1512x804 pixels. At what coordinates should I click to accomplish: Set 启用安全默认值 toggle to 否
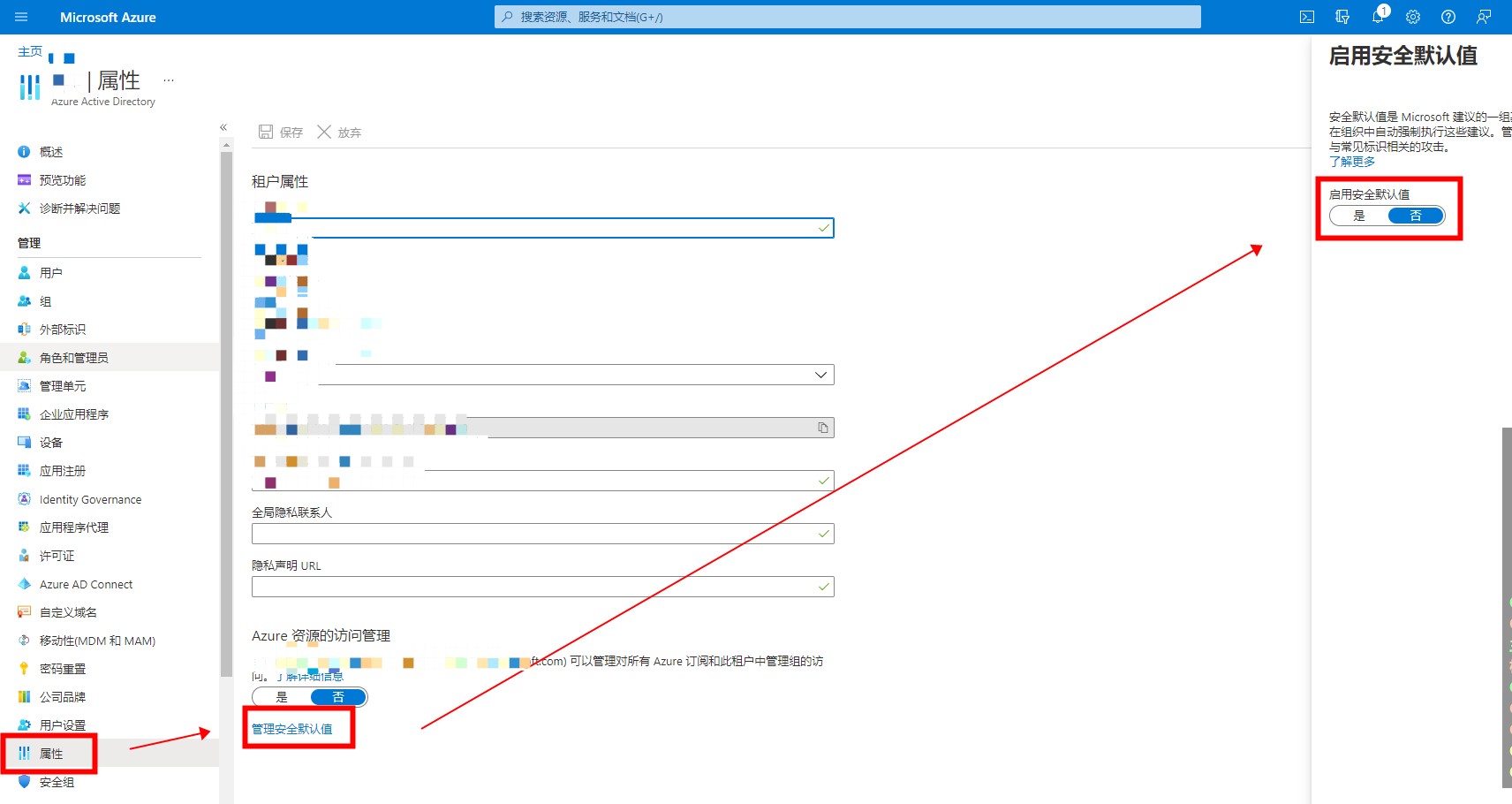(x=1416, y=216)
